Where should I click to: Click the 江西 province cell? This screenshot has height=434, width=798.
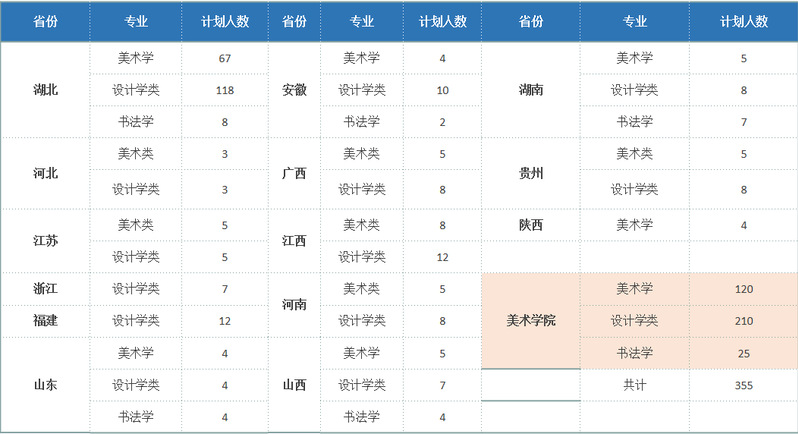294,241
